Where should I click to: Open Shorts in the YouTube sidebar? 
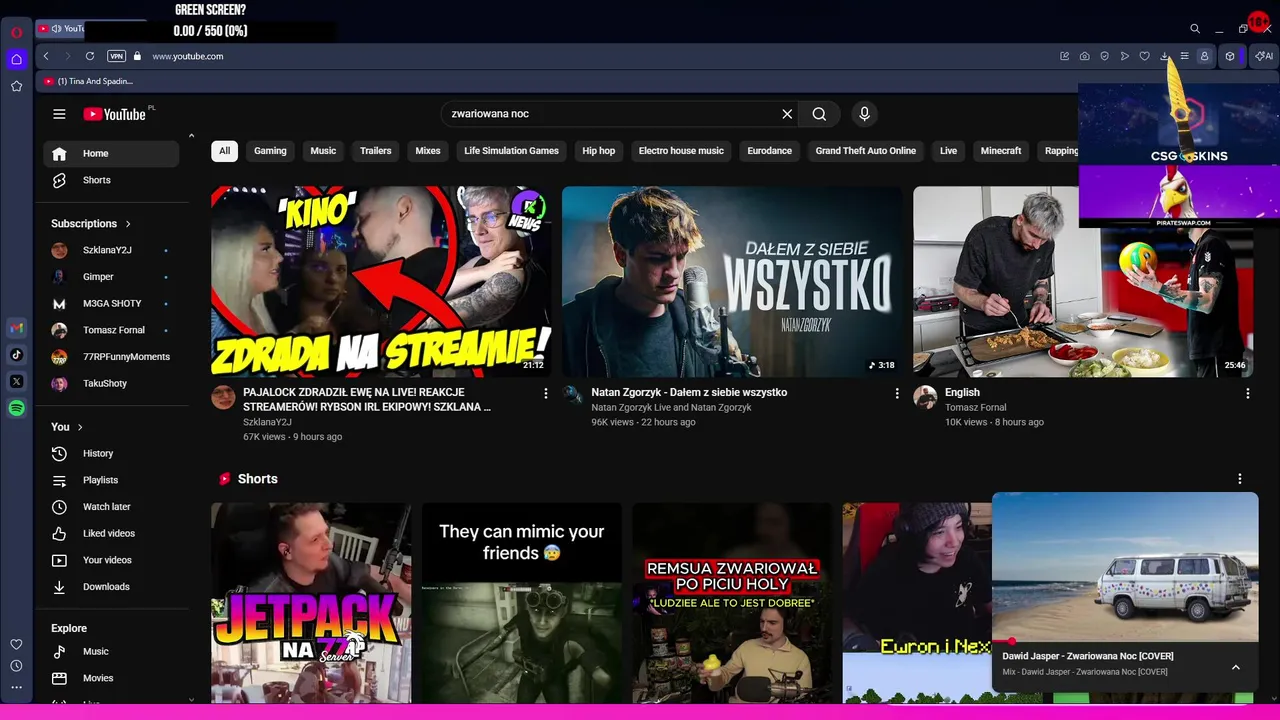(x=111, y=180)
